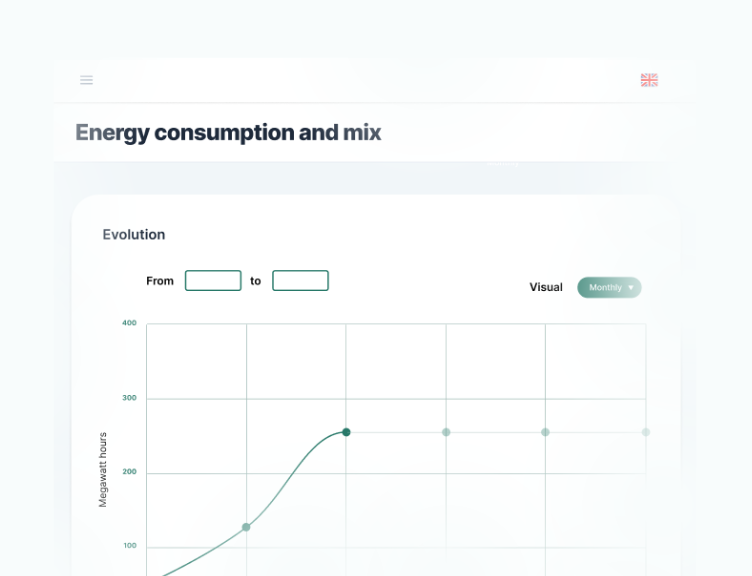
Task: Click the 'Visual' label beside the dropdown
Action: (546, 287)
